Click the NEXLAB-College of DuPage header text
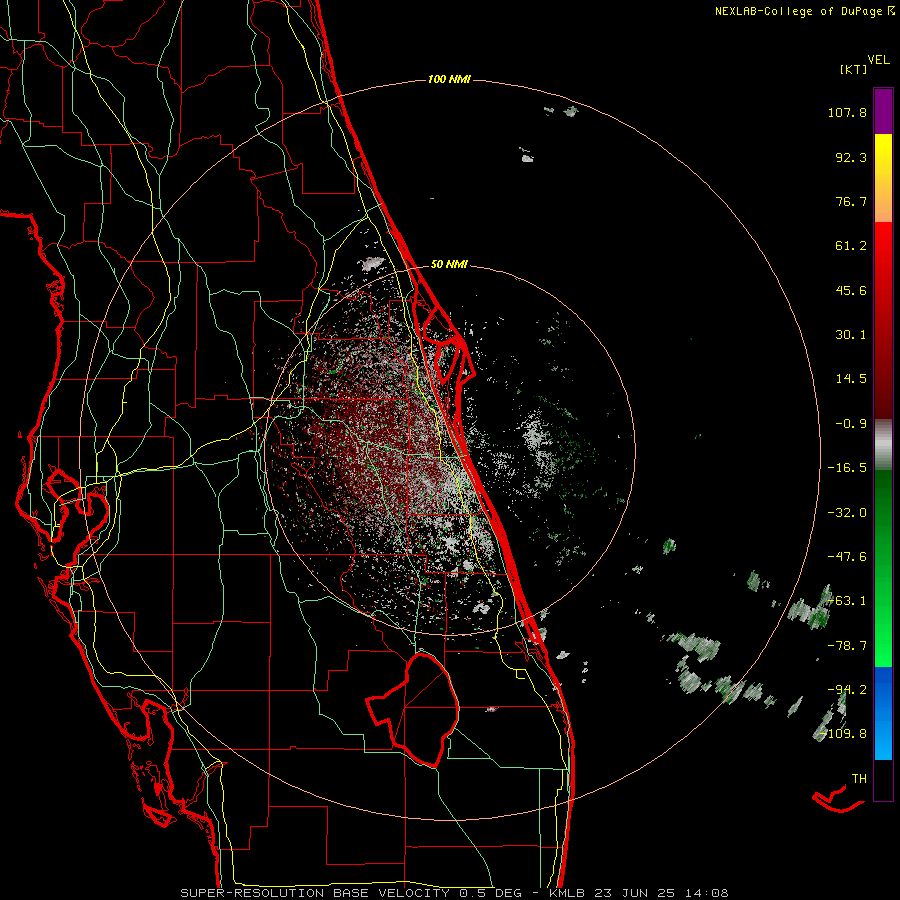The width and height of the screenshot is (900, 900). (x=799, y=11)
